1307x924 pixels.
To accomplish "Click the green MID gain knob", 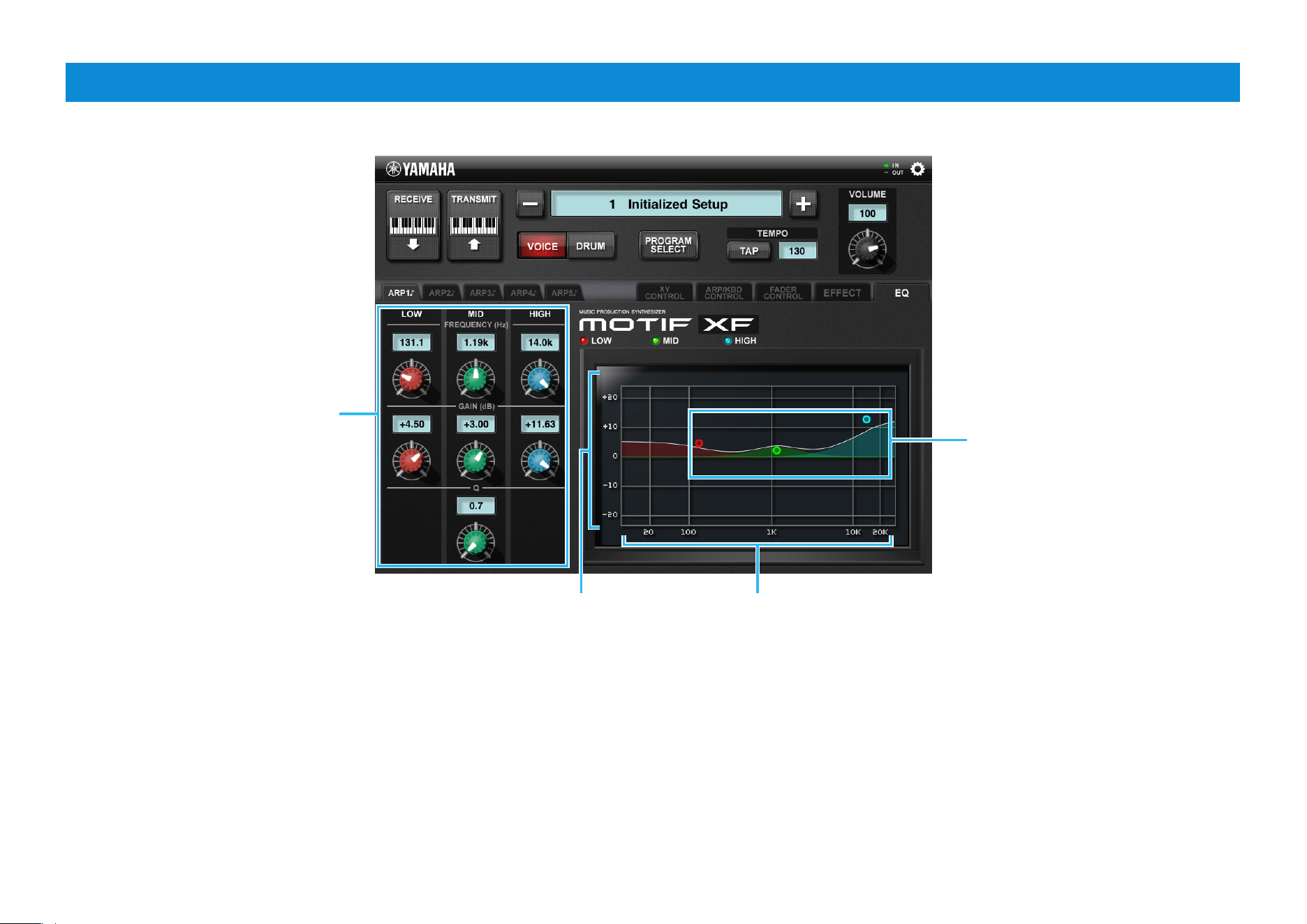I will point(475,461).
